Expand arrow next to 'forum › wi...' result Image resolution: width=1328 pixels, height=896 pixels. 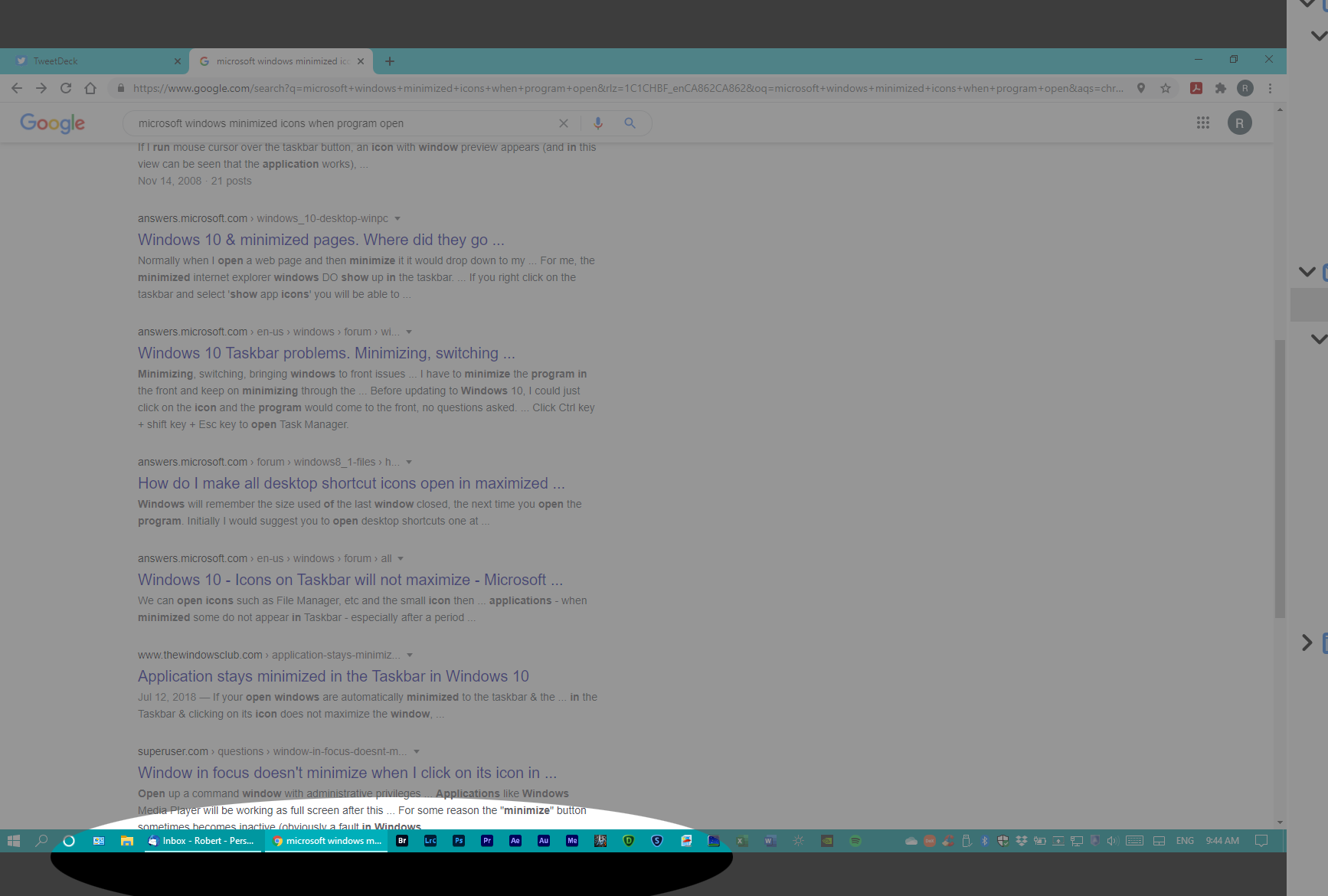click(409, 332)
